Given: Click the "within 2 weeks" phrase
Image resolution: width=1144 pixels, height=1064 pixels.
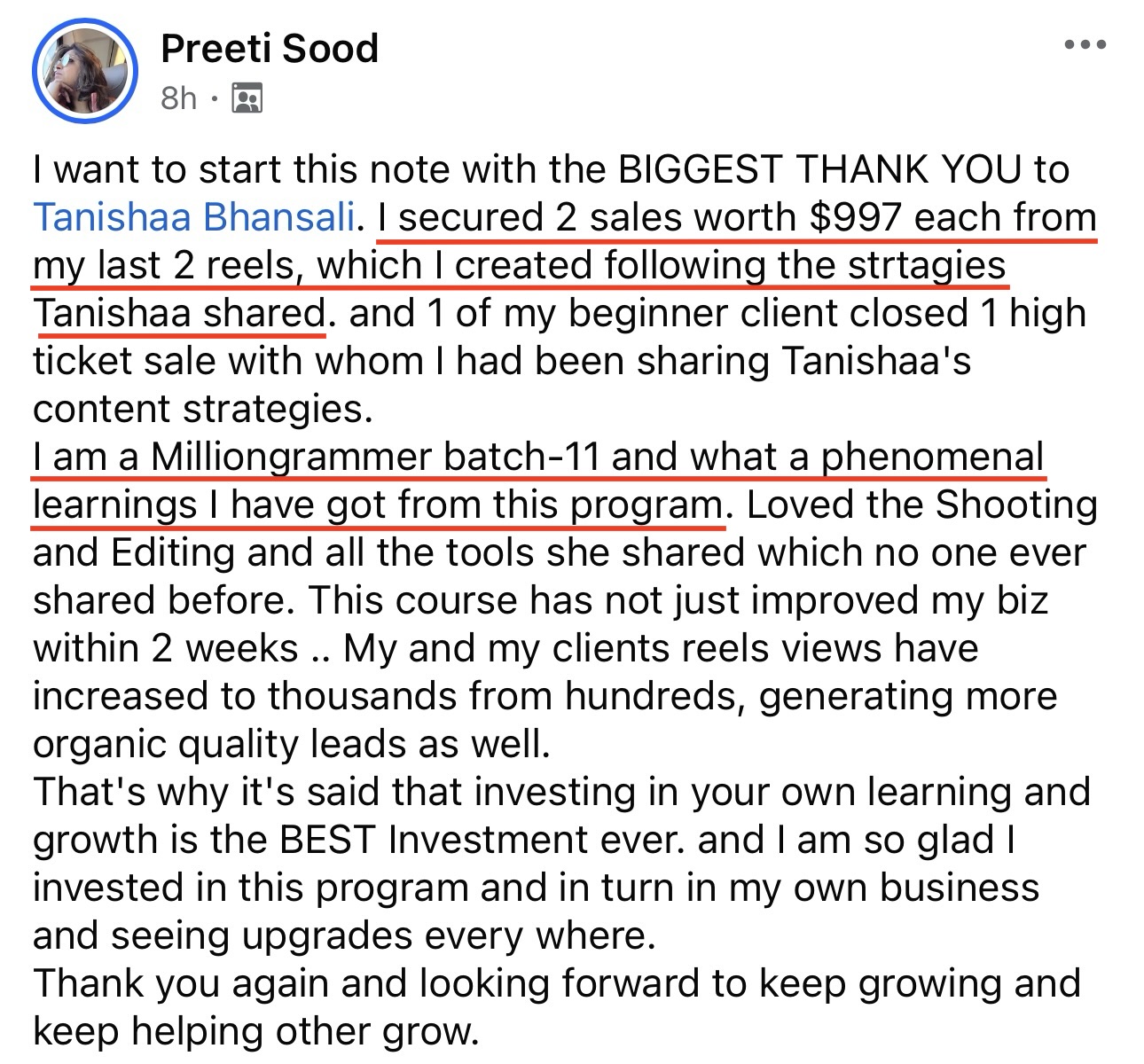Looking at the screenshot, I should coord(165,648).
